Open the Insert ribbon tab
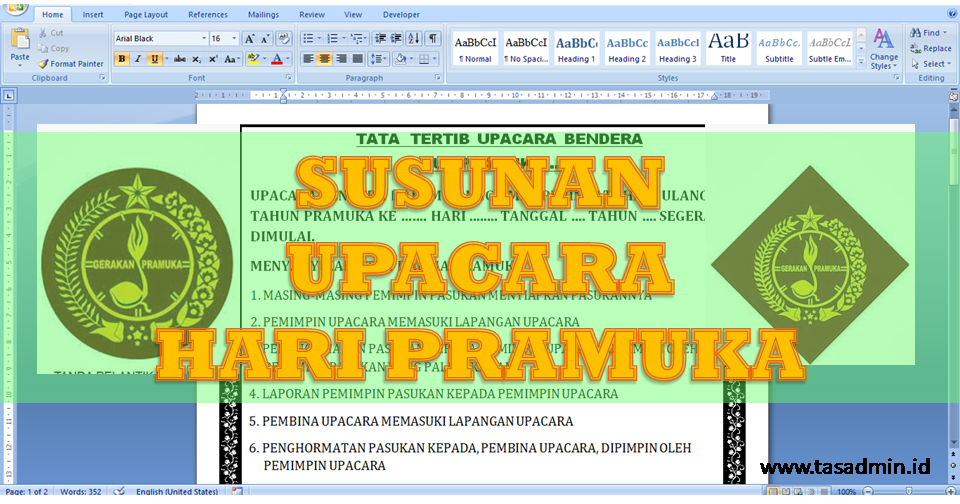The width and height of the screenshot is (960, 504). click(93, 15)
